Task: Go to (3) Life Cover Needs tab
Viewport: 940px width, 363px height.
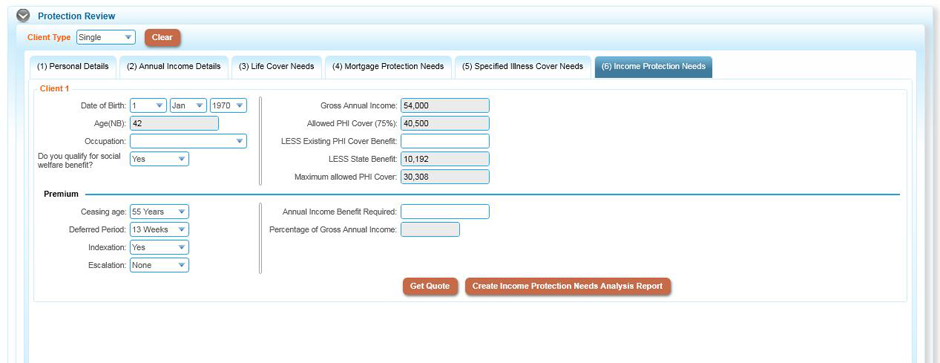Action: tap(276, 66)
